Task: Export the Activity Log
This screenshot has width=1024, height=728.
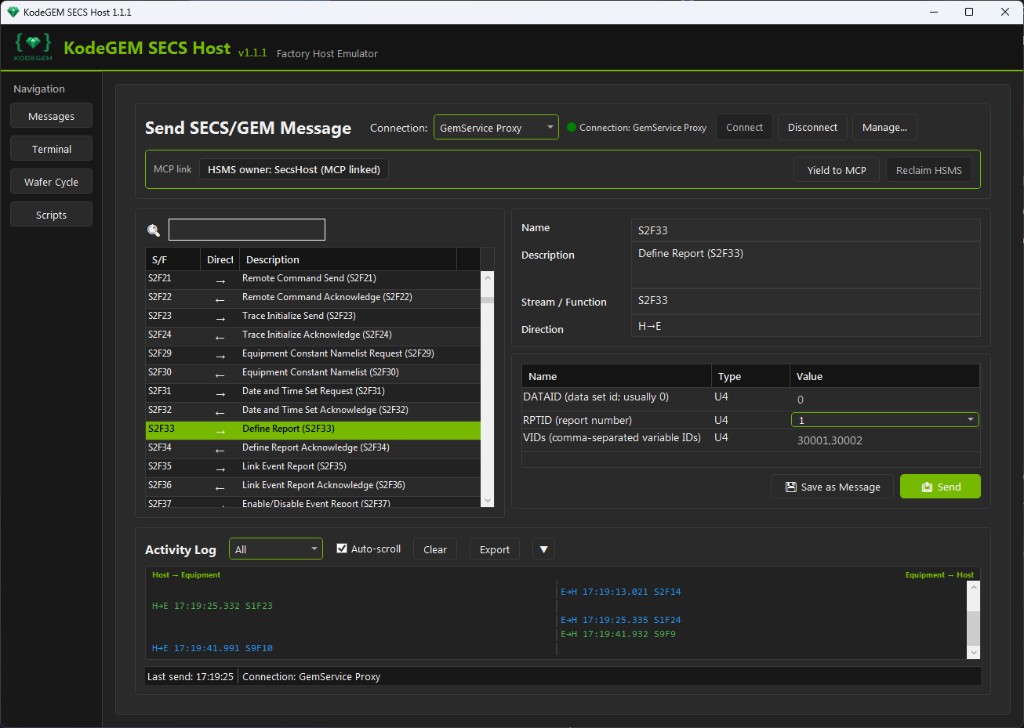Action: [x=494, y=549]
